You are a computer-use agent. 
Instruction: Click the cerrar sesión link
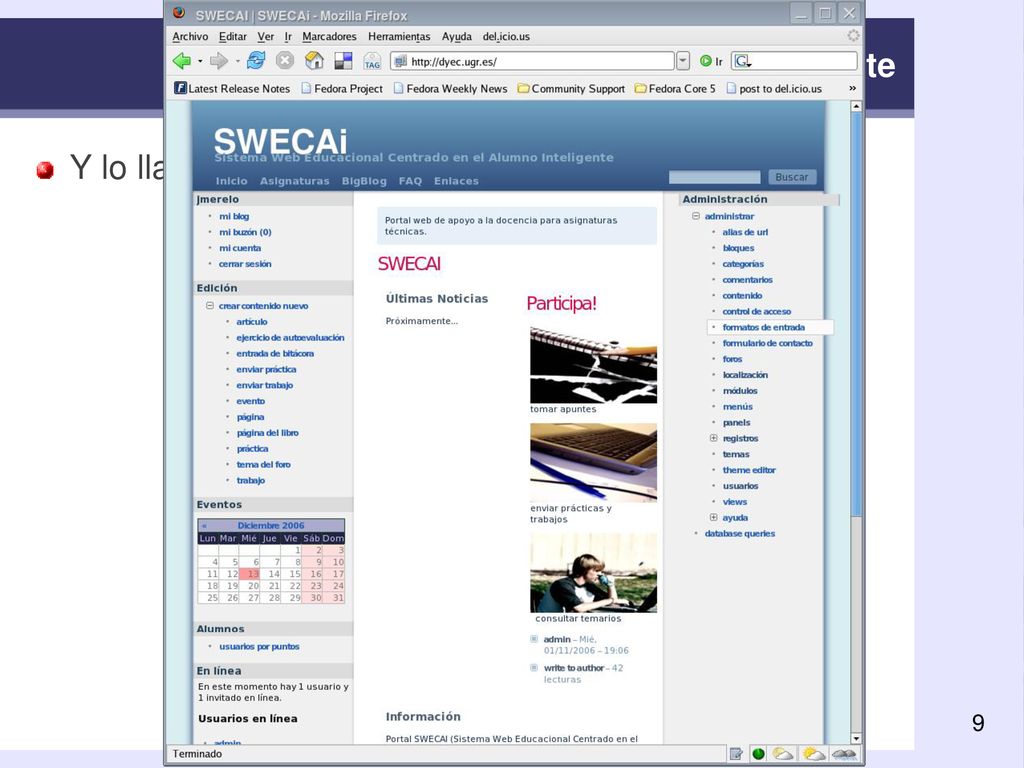click(245, 264)
